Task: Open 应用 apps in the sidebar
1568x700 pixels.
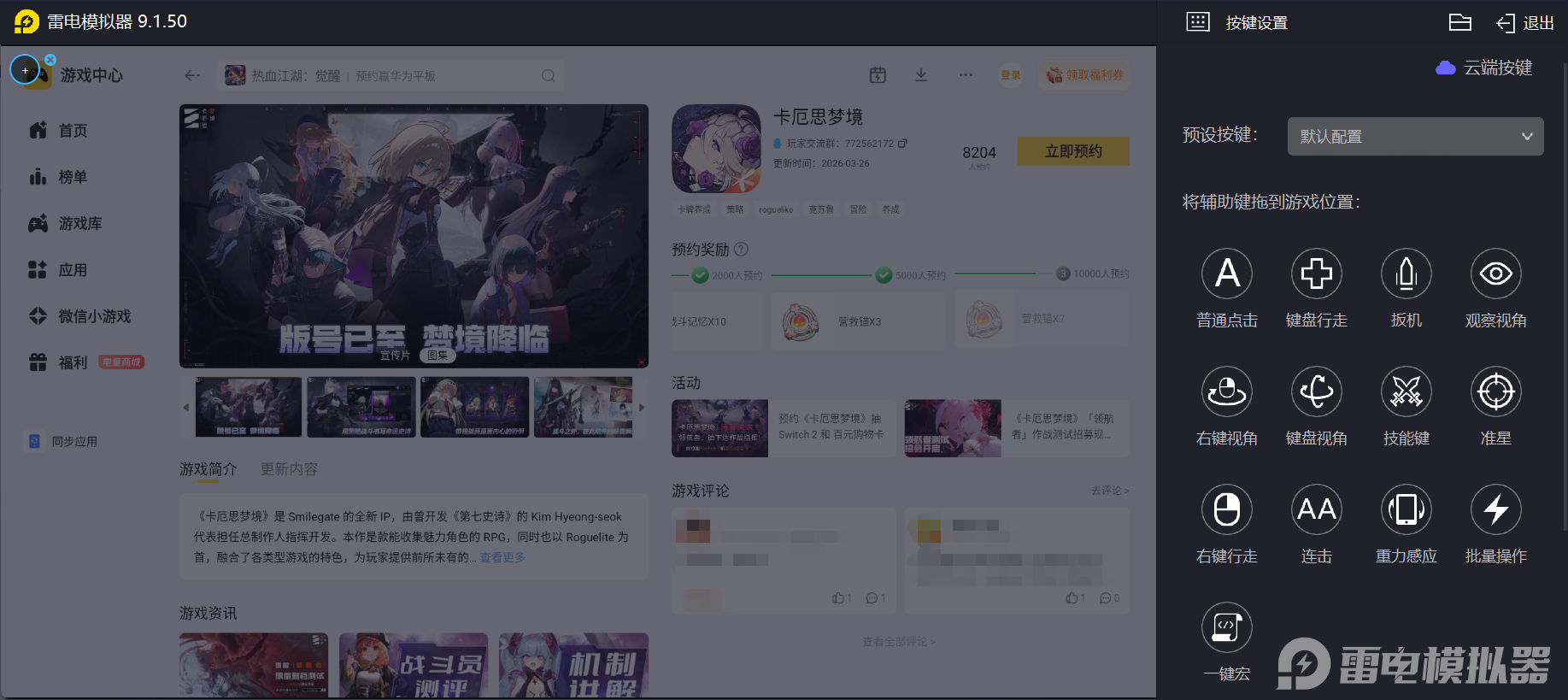Action: [58, 270]
